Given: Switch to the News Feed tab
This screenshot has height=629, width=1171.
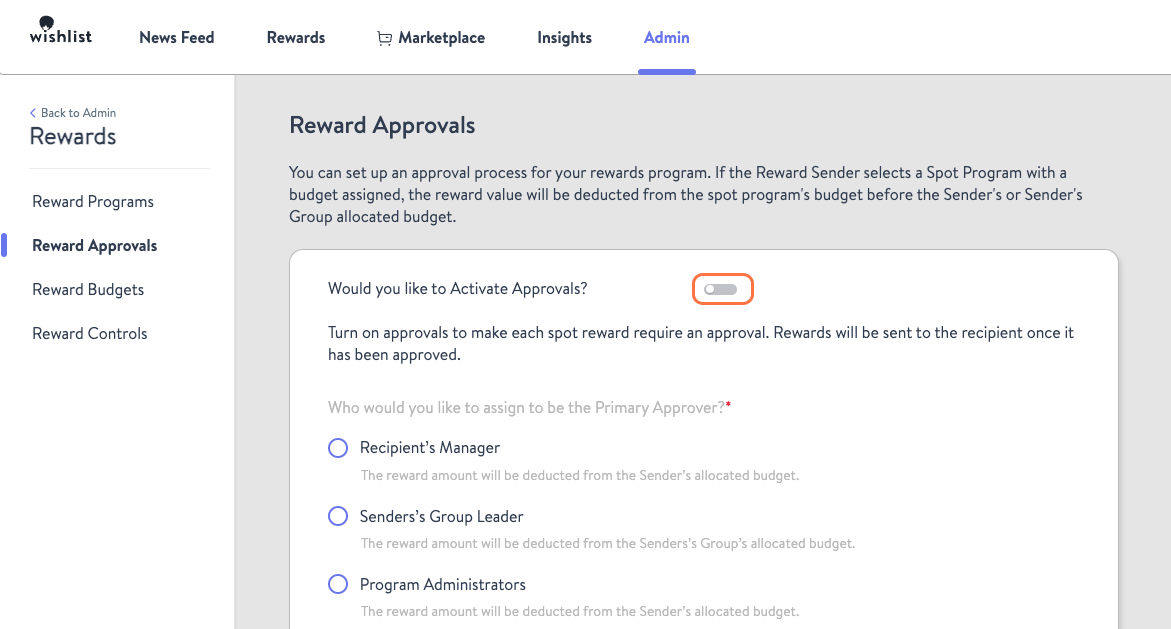Looking at the screenshot, I should [176, 37].
